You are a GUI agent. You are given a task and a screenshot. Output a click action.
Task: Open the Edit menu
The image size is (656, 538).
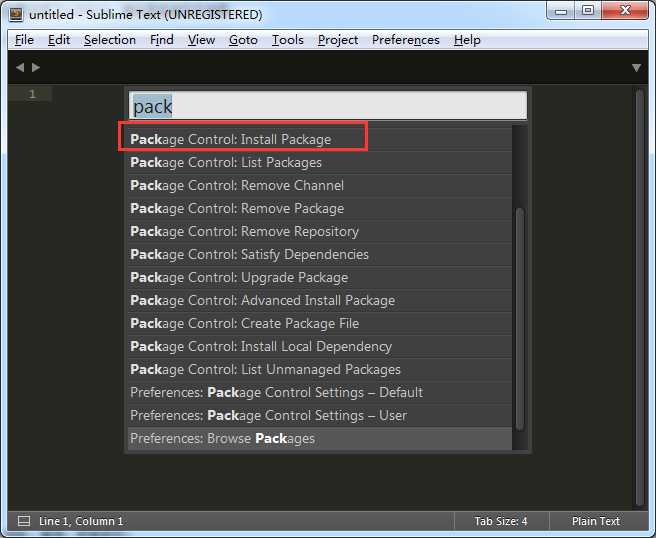(x=59, y=40)
